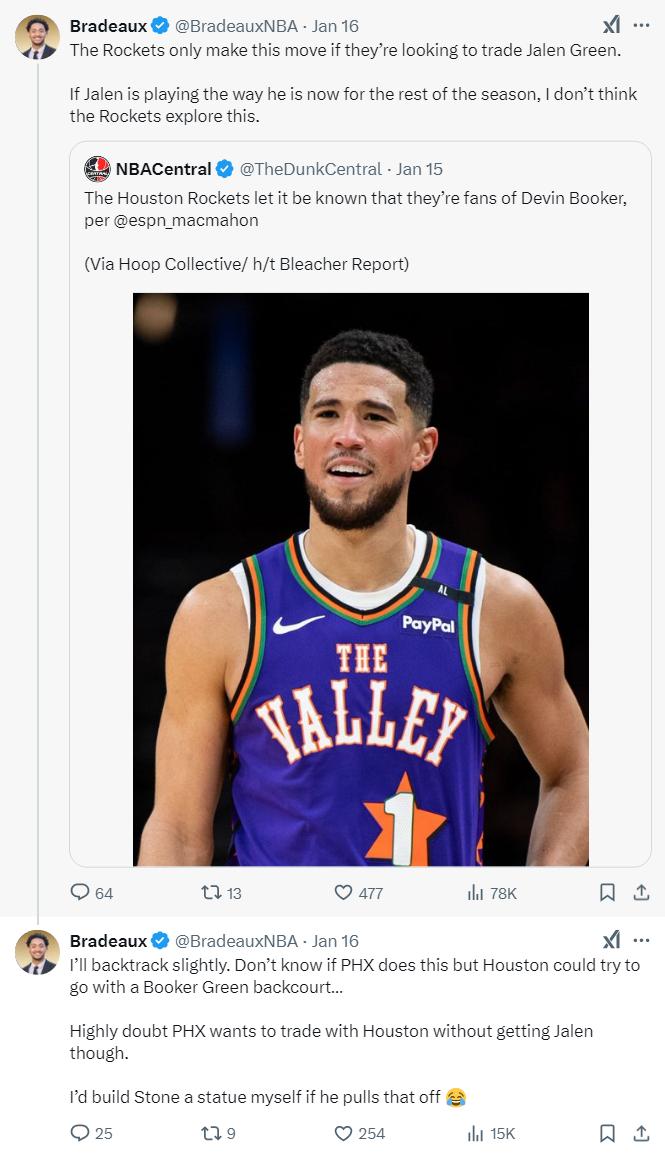Share the second Bradeaux tweet
The height and width of the screenshot is (1155, 665).
point(642,1133)
